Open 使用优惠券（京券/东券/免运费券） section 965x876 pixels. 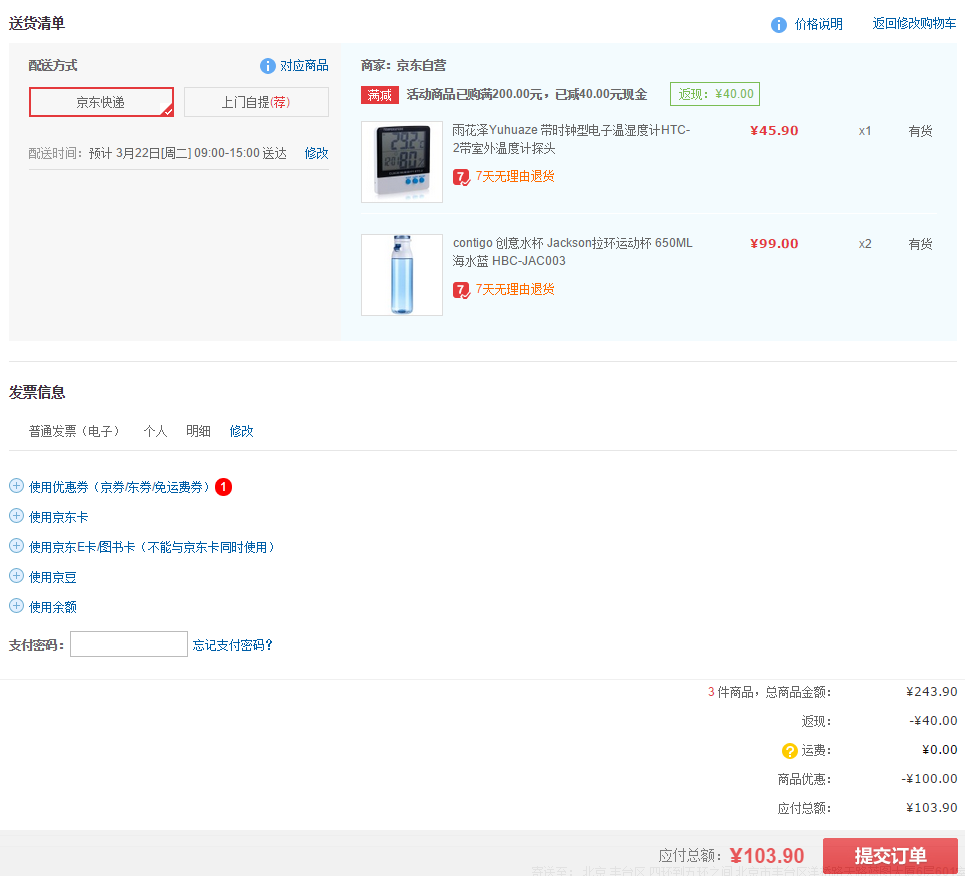pyautogui.click(x=119, y=488)
